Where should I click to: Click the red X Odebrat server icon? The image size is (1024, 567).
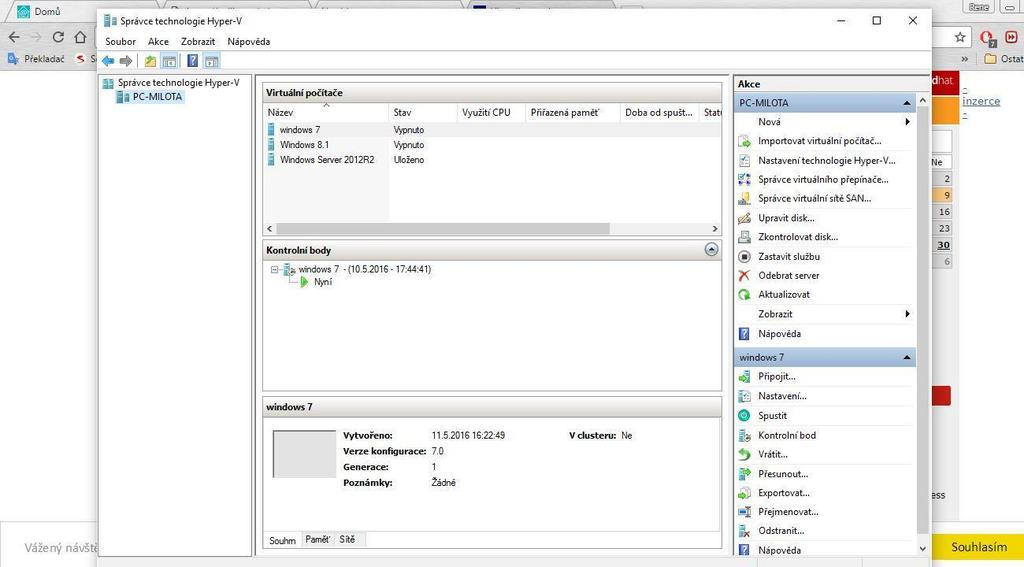point(744,276)
